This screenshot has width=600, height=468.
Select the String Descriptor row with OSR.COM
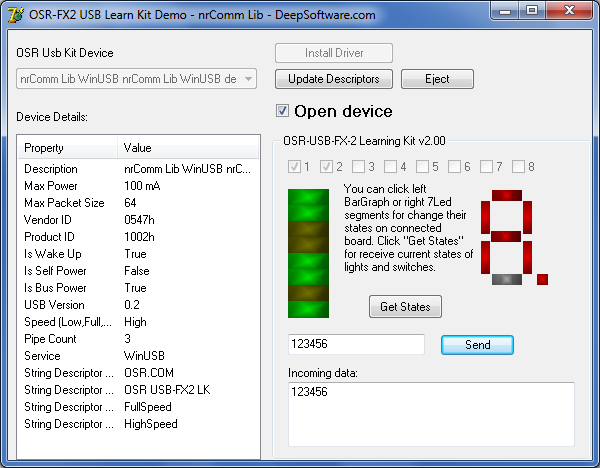click(x=138, y=373)
